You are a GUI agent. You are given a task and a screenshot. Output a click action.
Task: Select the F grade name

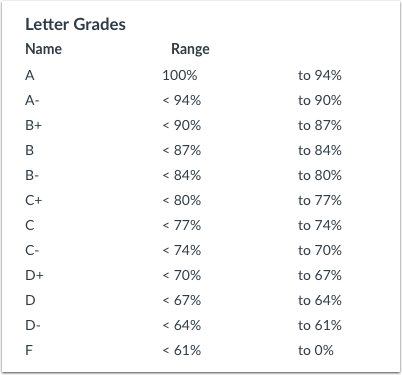click(29, 350)
